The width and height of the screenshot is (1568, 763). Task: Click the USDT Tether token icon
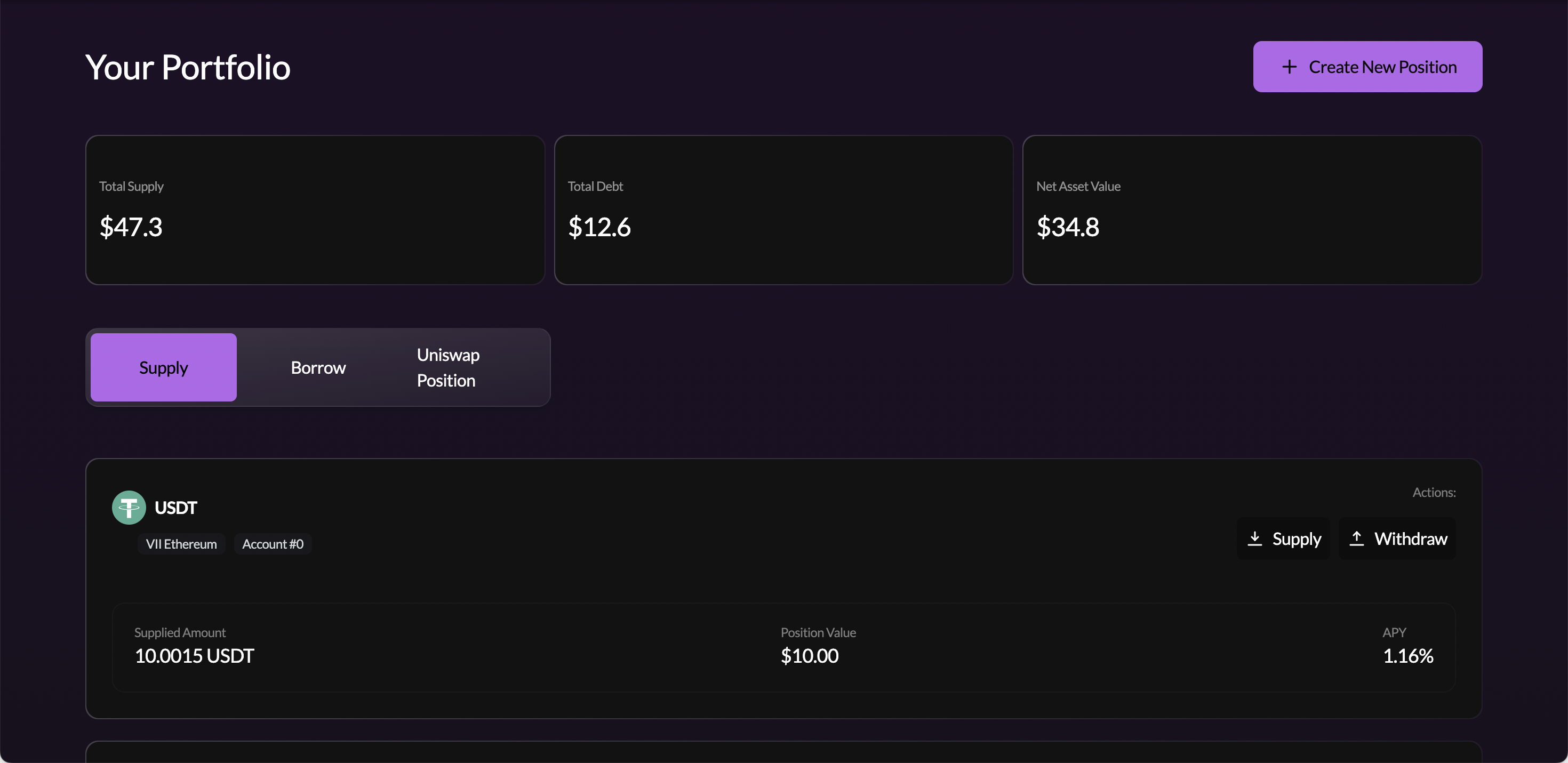point(129,507)
